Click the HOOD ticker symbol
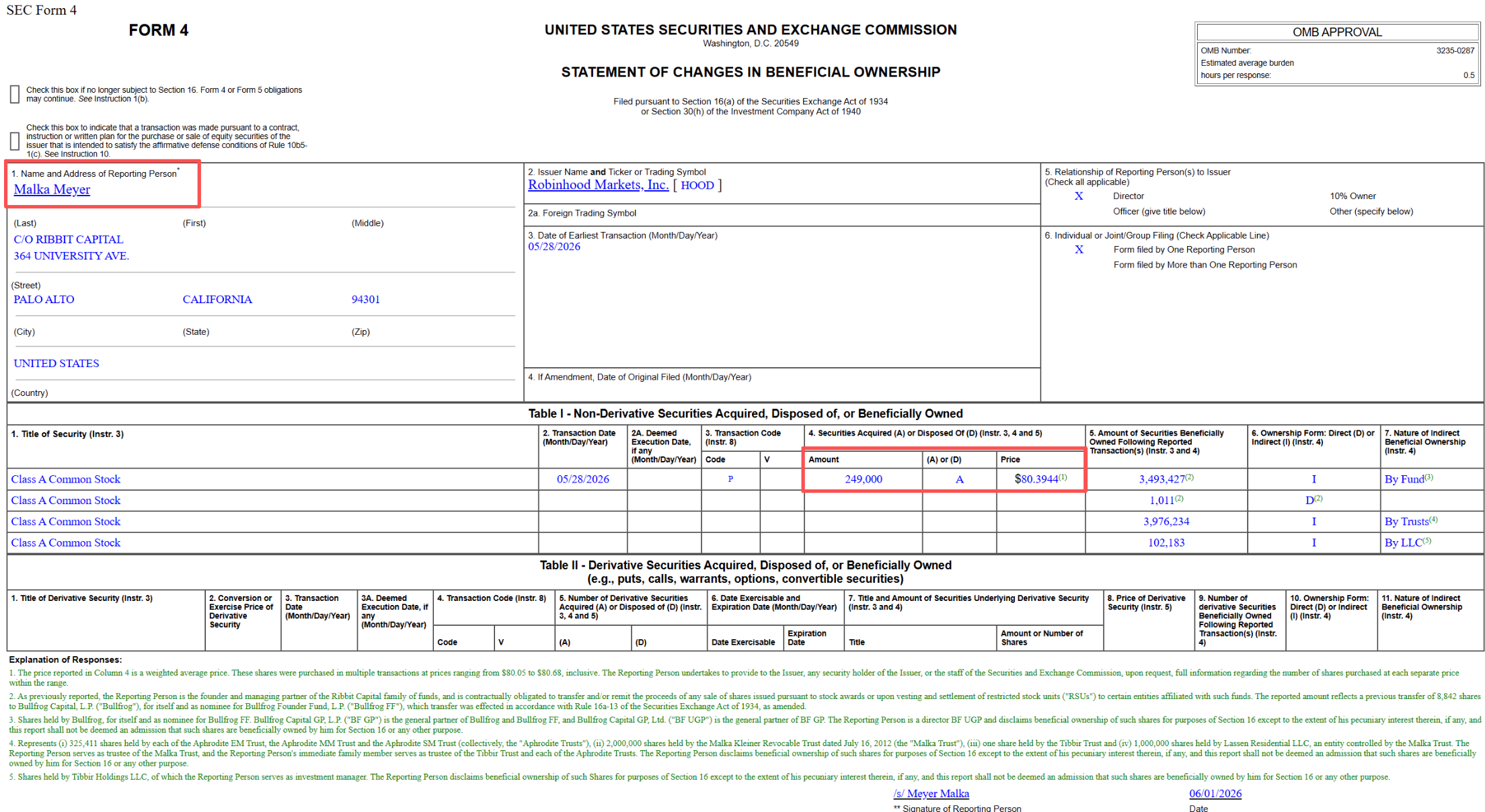The image size is (1485, 812). [x=697, y=186]
